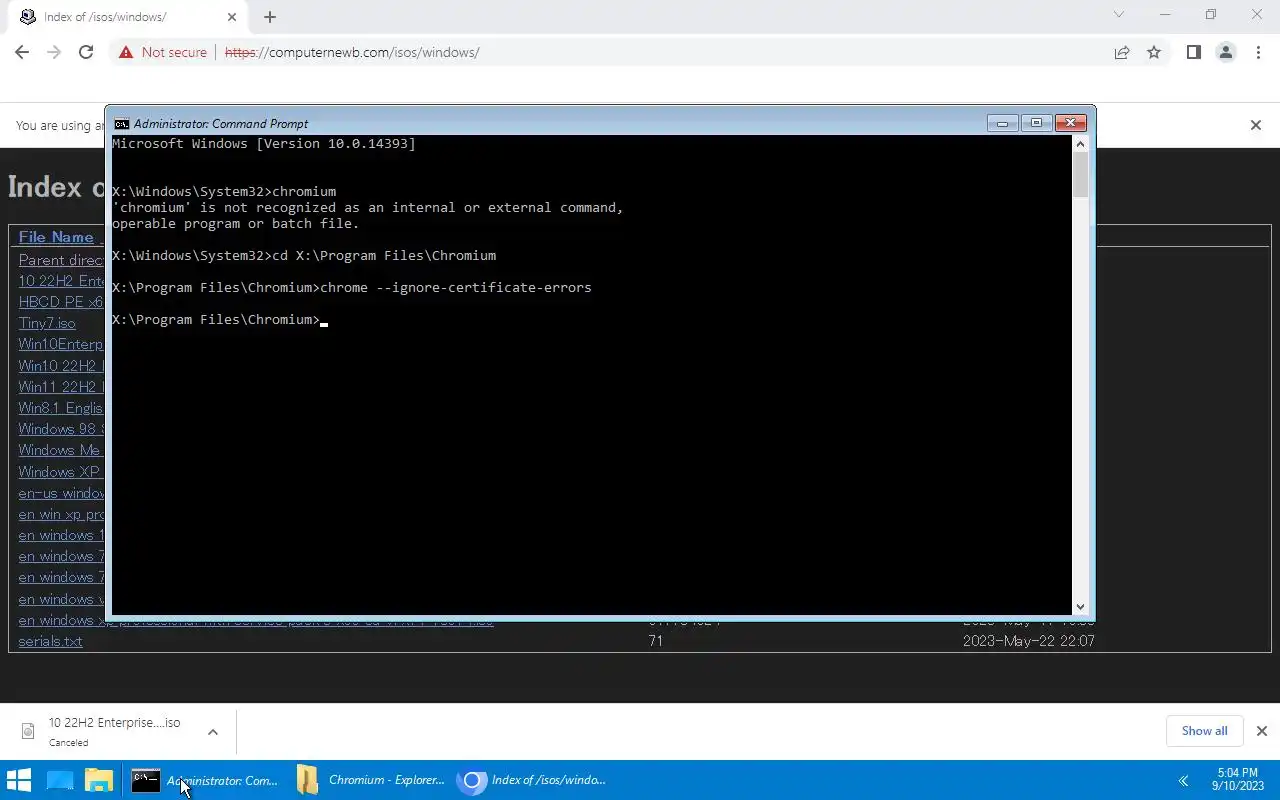The height and width of the screenshot is (800, 1280).
Task: Click the serials.txt date 2023-May-22 22:07
Action: point(1028,641)
